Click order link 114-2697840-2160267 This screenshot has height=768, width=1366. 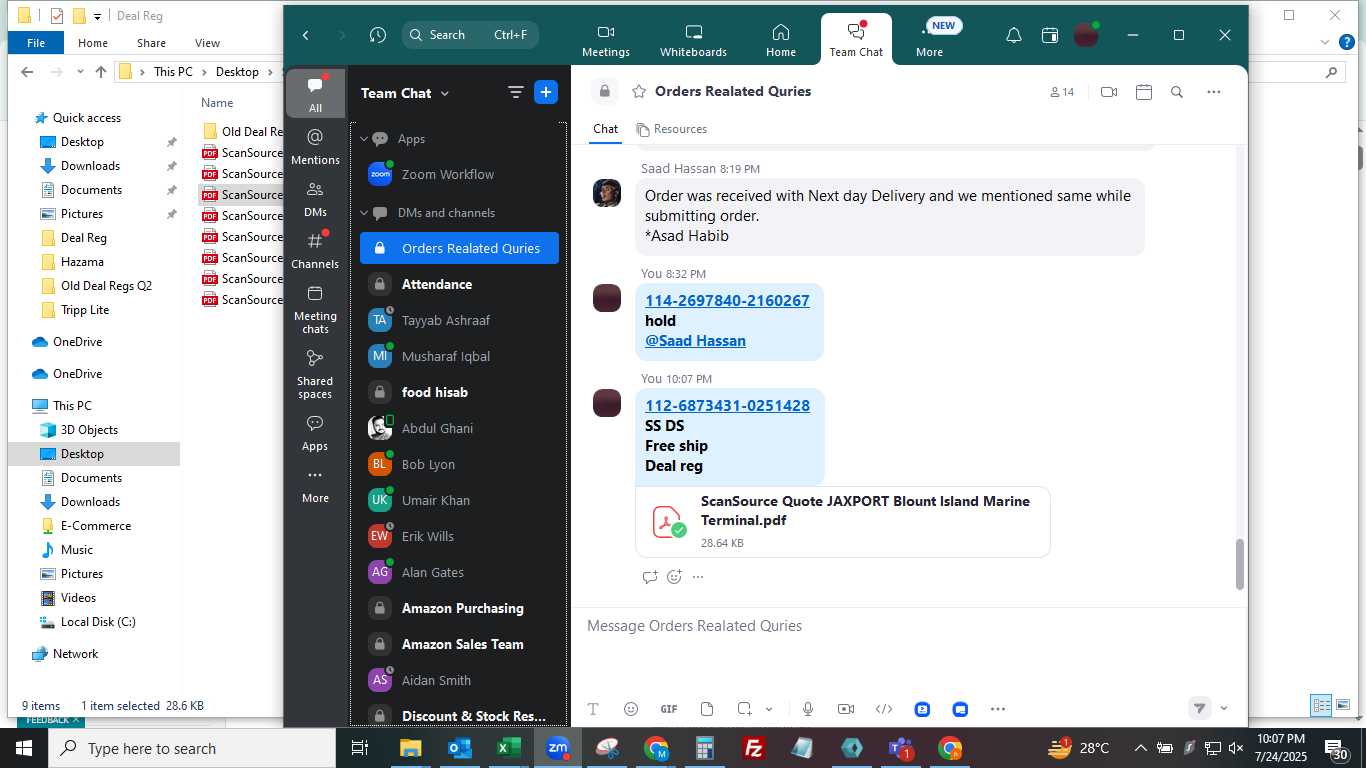pyautogui.click(x=727, y=300)
